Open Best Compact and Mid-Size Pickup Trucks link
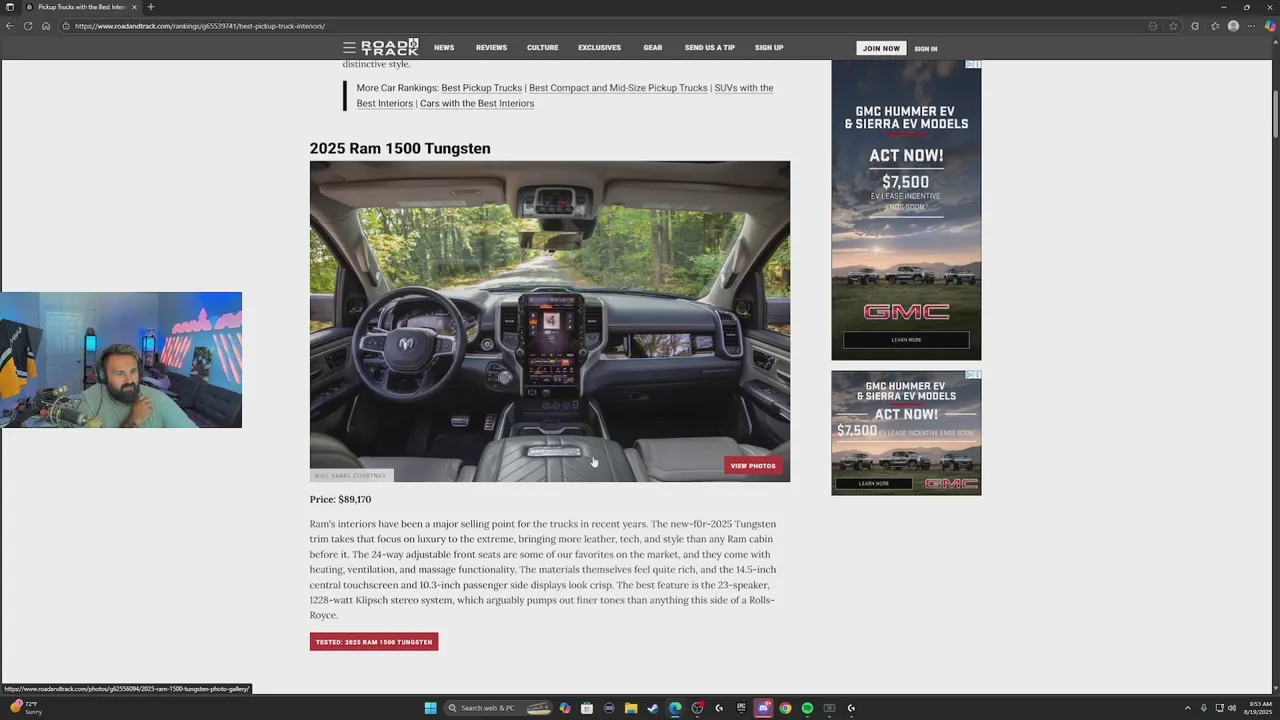This screenshot has width=1280, height=720. pyautogui.click(x=618, y=88)
